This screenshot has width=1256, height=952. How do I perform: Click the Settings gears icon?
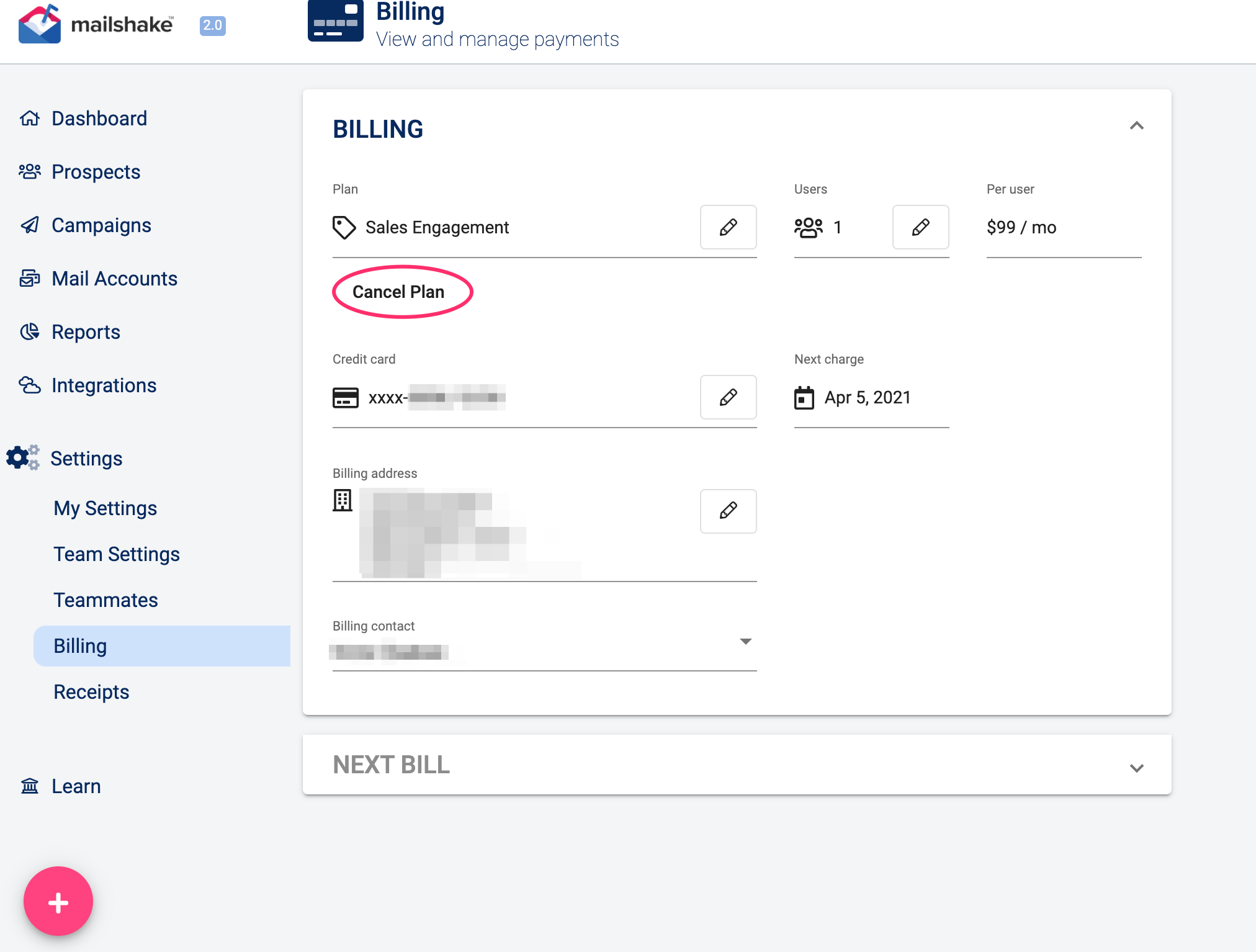pos(23,458)
